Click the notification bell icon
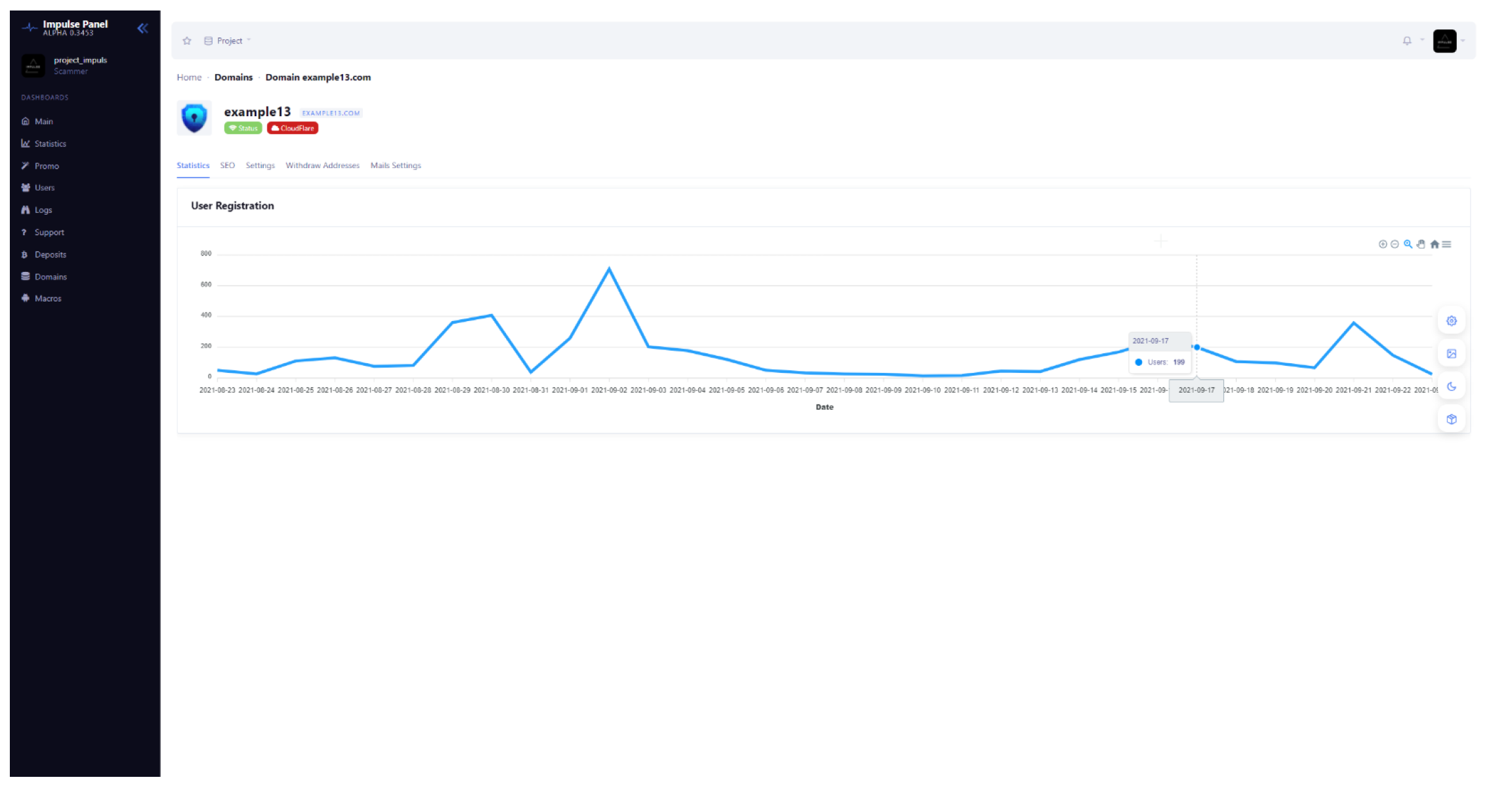Screen dimensions: 1512x788 (x=1406, y=41)
